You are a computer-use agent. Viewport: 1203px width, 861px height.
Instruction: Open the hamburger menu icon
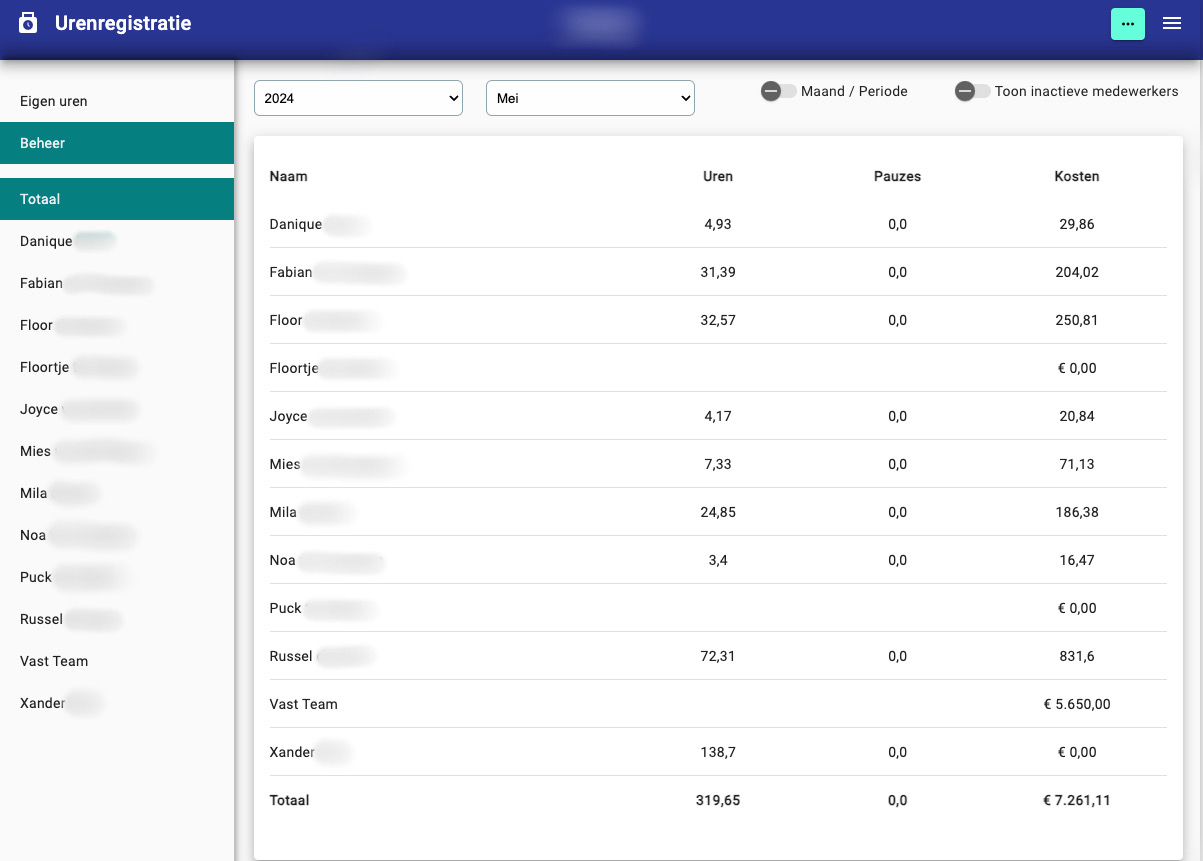1172,24
